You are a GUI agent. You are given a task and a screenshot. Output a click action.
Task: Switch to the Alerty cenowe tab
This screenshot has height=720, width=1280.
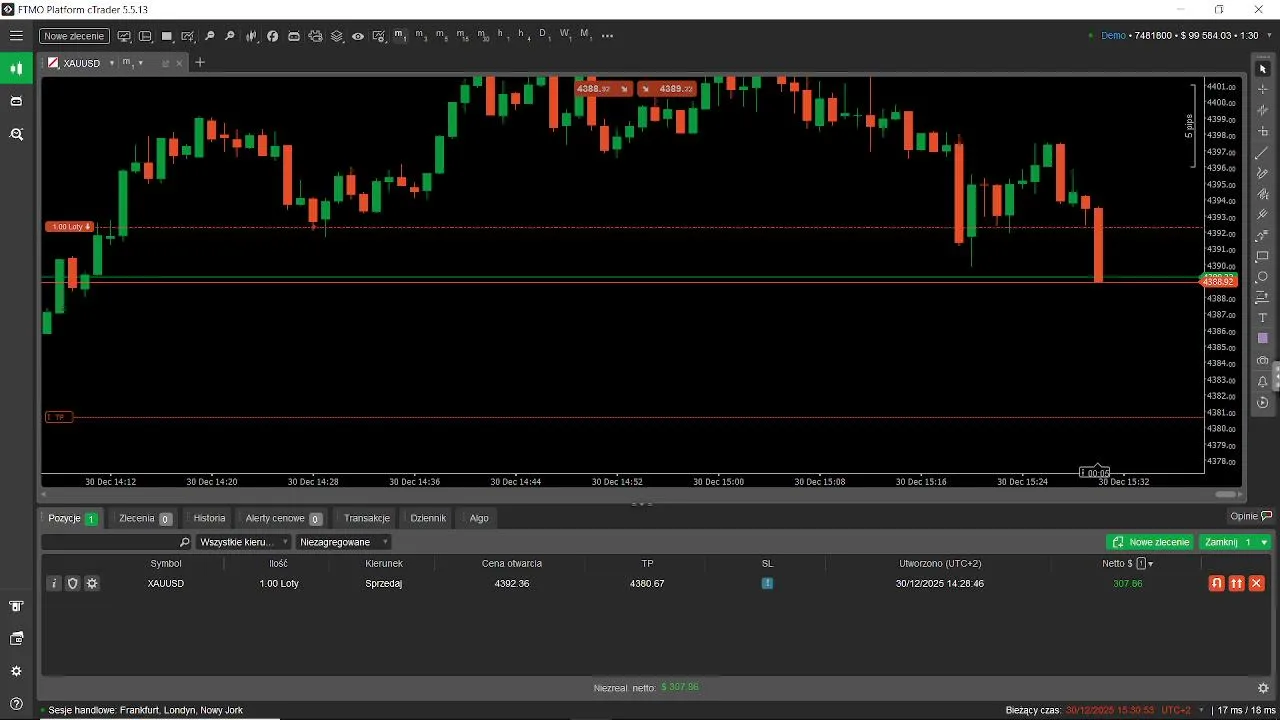click(283, 518)
